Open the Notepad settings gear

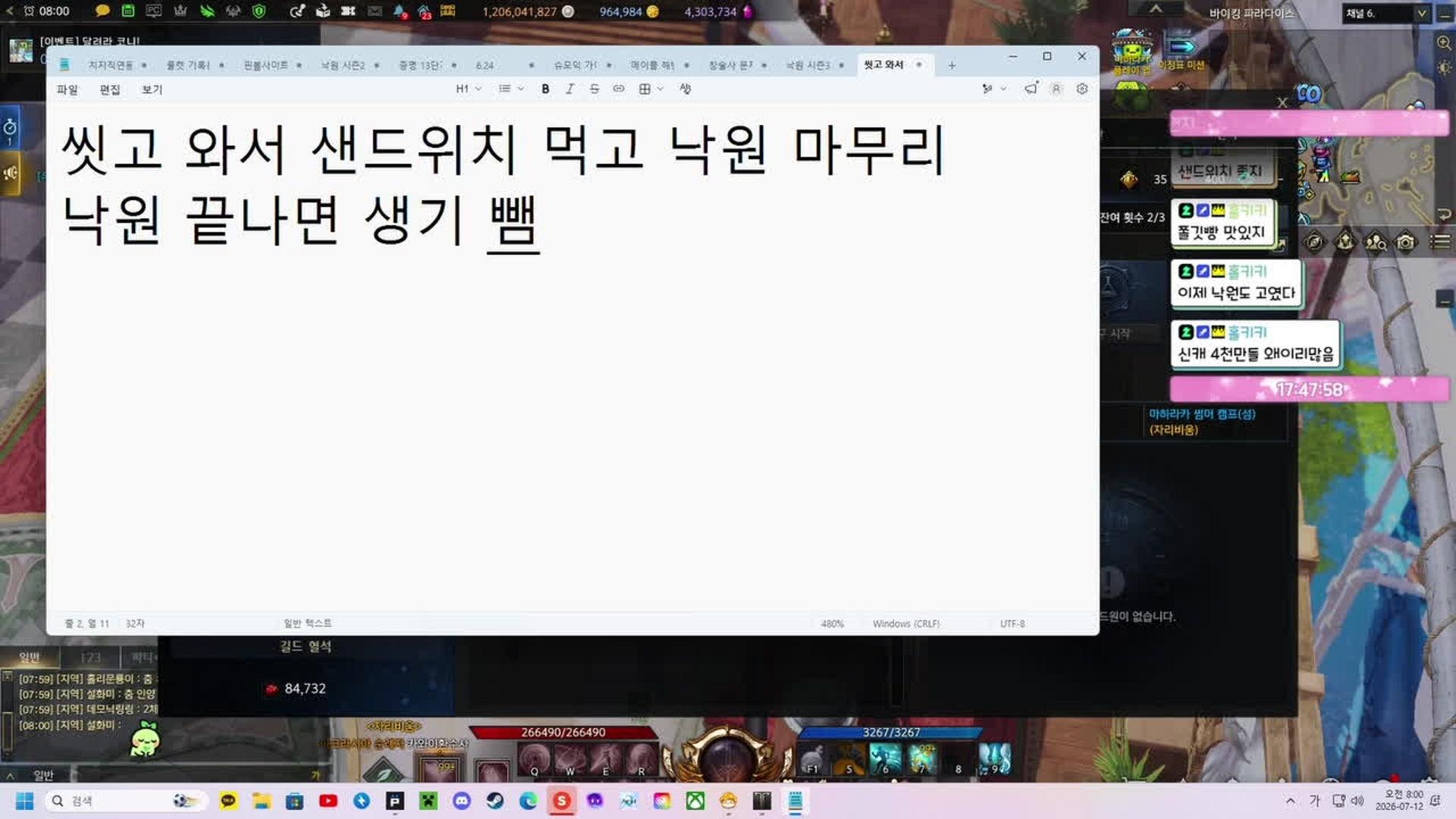[x=1082, y=89]
